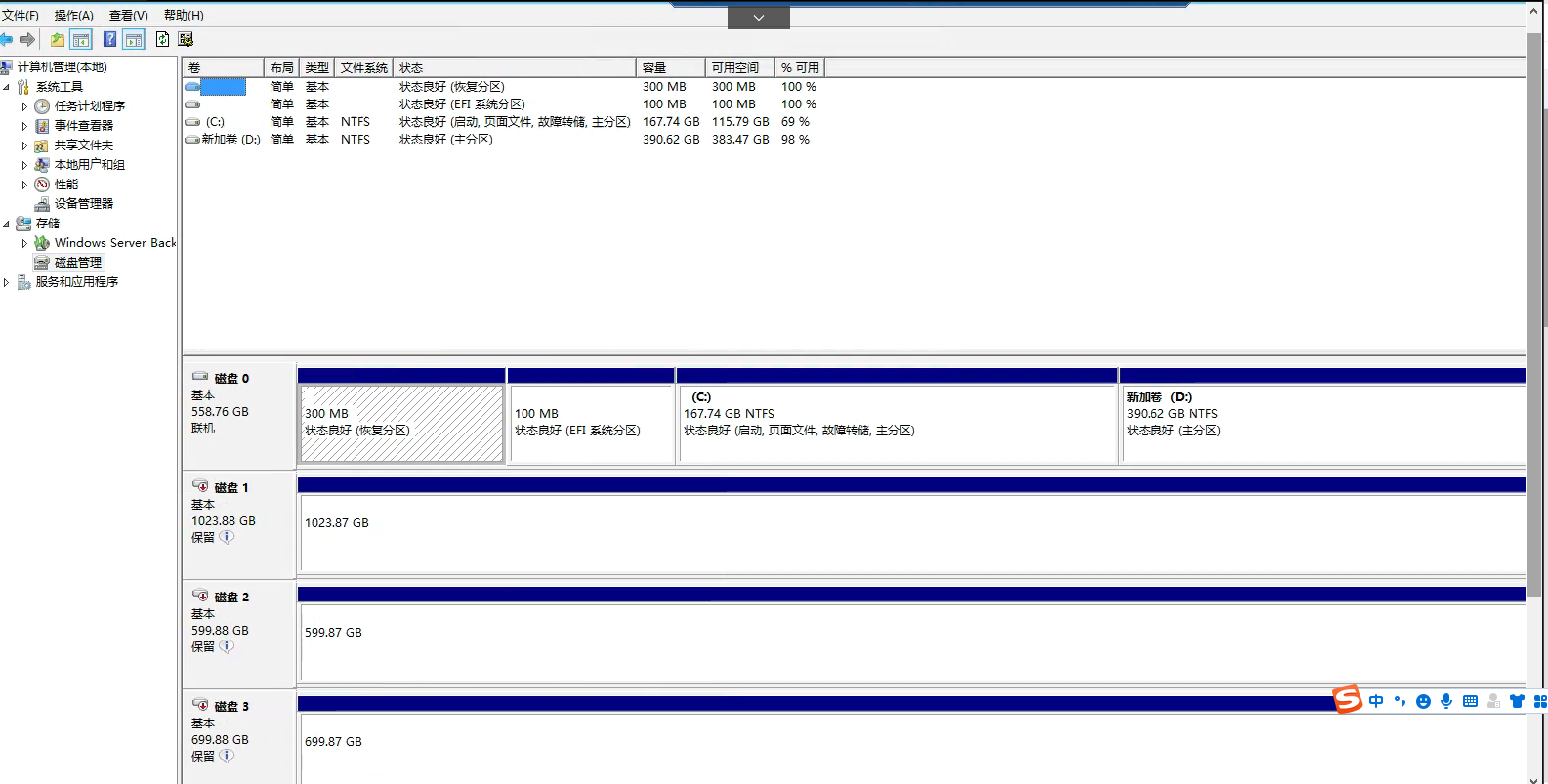Image resolution: width=1548 pixels, height=784 pixels.
Task: Expand the 本地用户和组 node
Action: point(24,165)
